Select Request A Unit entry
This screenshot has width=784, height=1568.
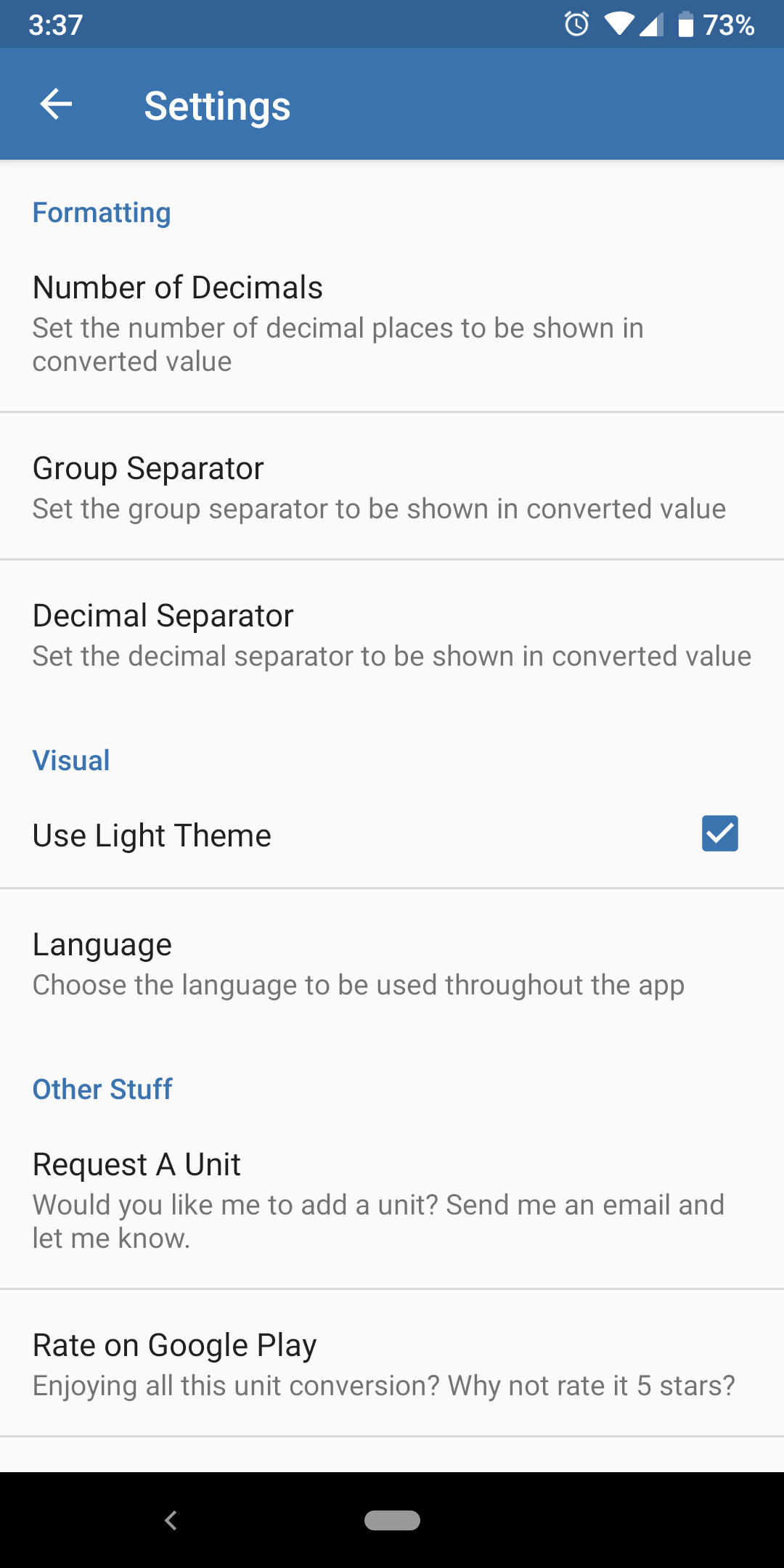point(392,1199)
